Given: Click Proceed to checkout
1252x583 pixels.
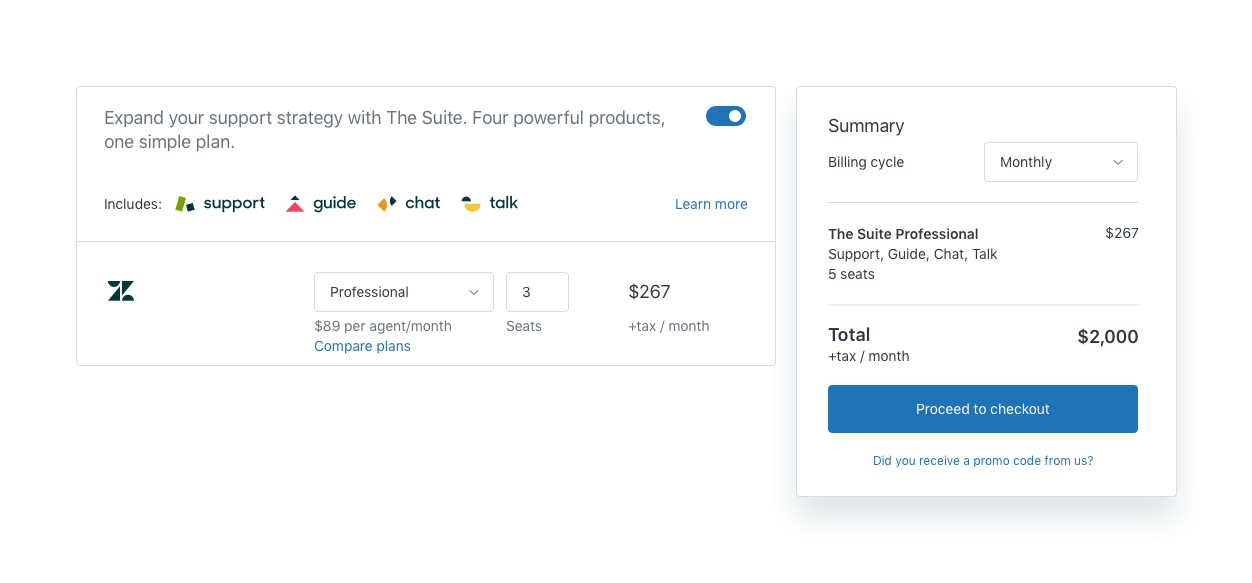Looking at the screenshot, I should (982, 408).
